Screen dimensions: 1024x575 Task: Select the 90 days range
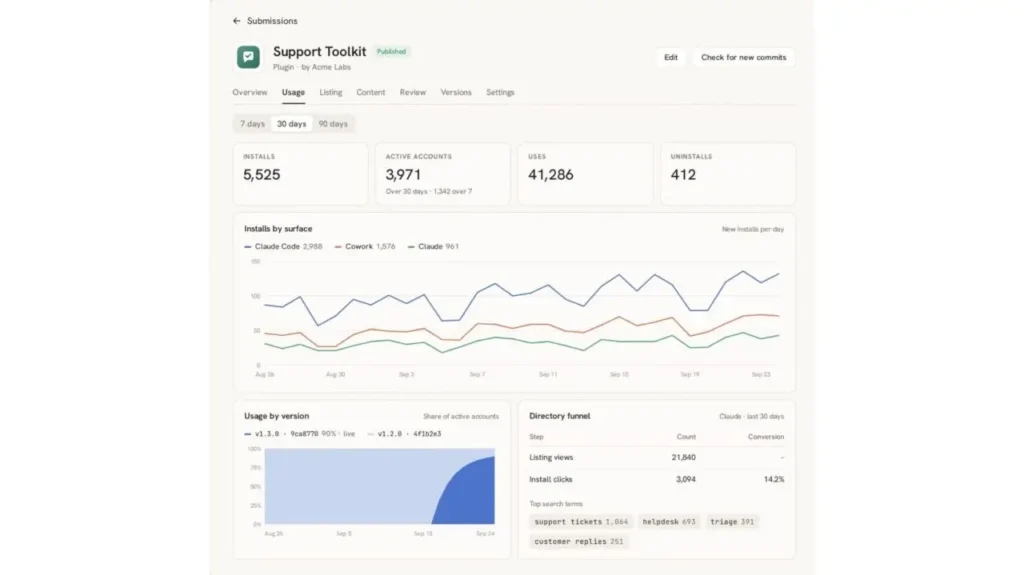pos(333,123)
